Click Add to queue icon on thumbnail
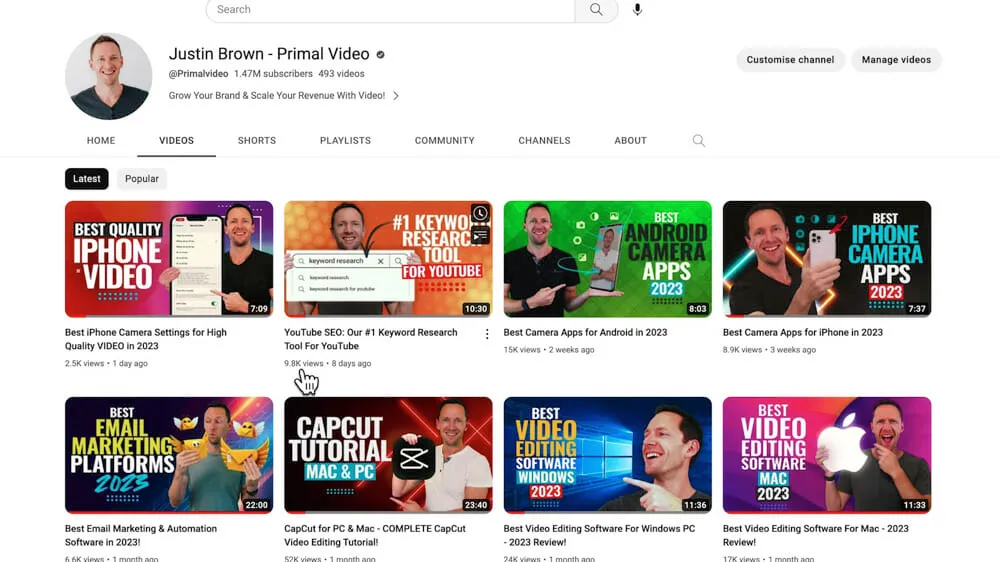Image resolution: width=1000 pixels, height=562 pixels. pos(481,235)
